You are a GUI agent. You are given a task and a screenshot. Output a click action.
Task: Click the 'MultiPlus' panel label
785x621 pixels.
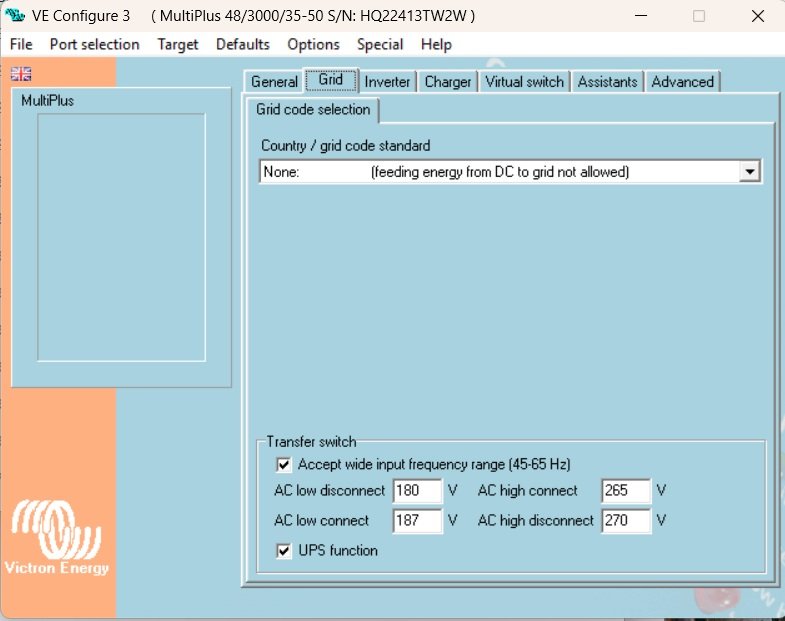tap(48, 101)
